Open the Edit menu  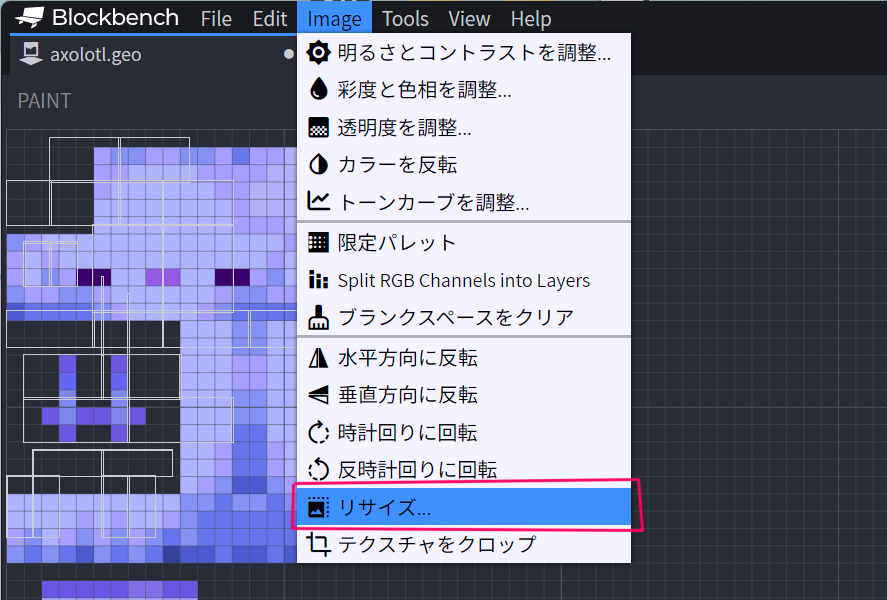pyautogui.click(x=270, y=19)
